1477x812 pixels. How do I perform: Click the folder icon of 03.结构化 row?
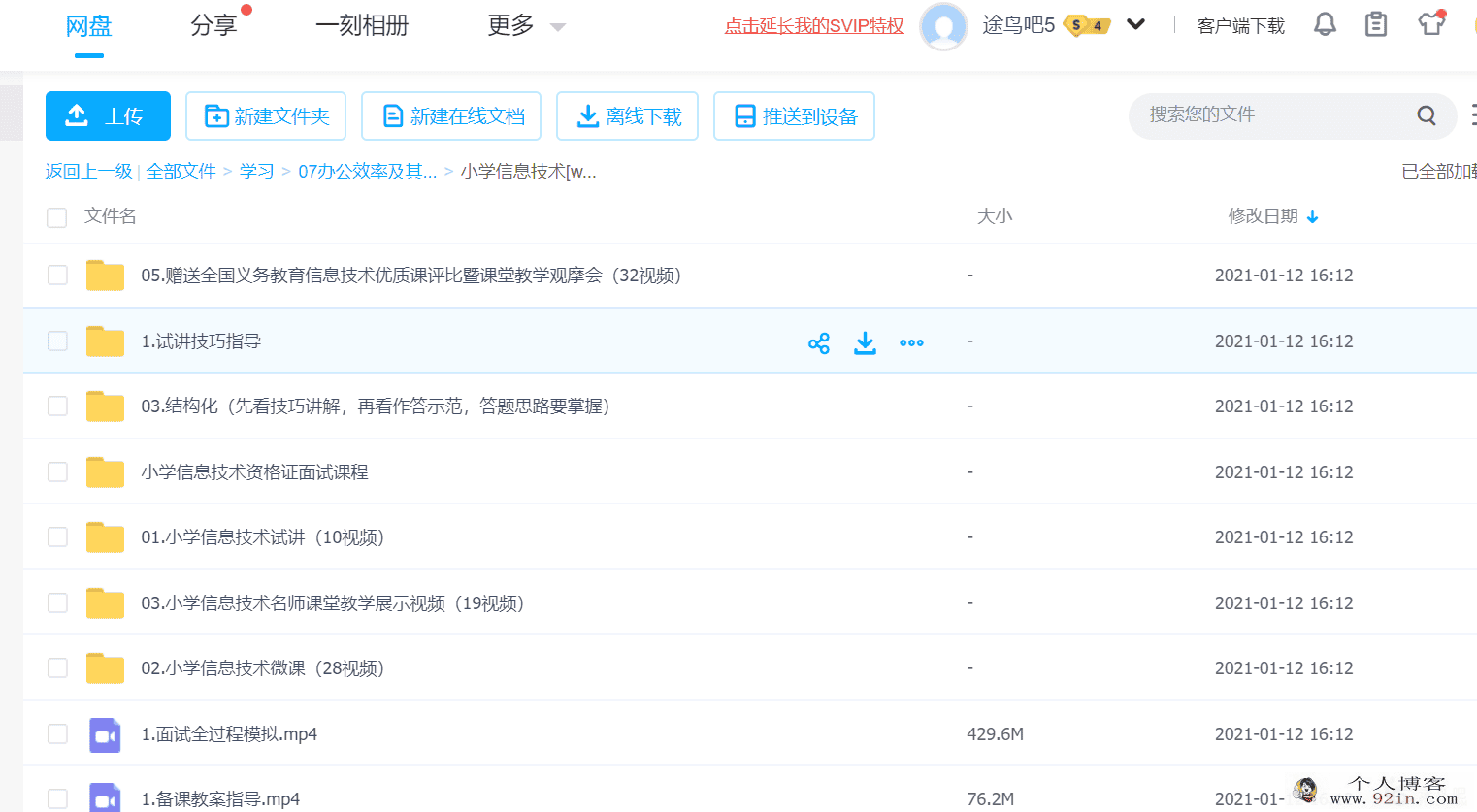105,406
